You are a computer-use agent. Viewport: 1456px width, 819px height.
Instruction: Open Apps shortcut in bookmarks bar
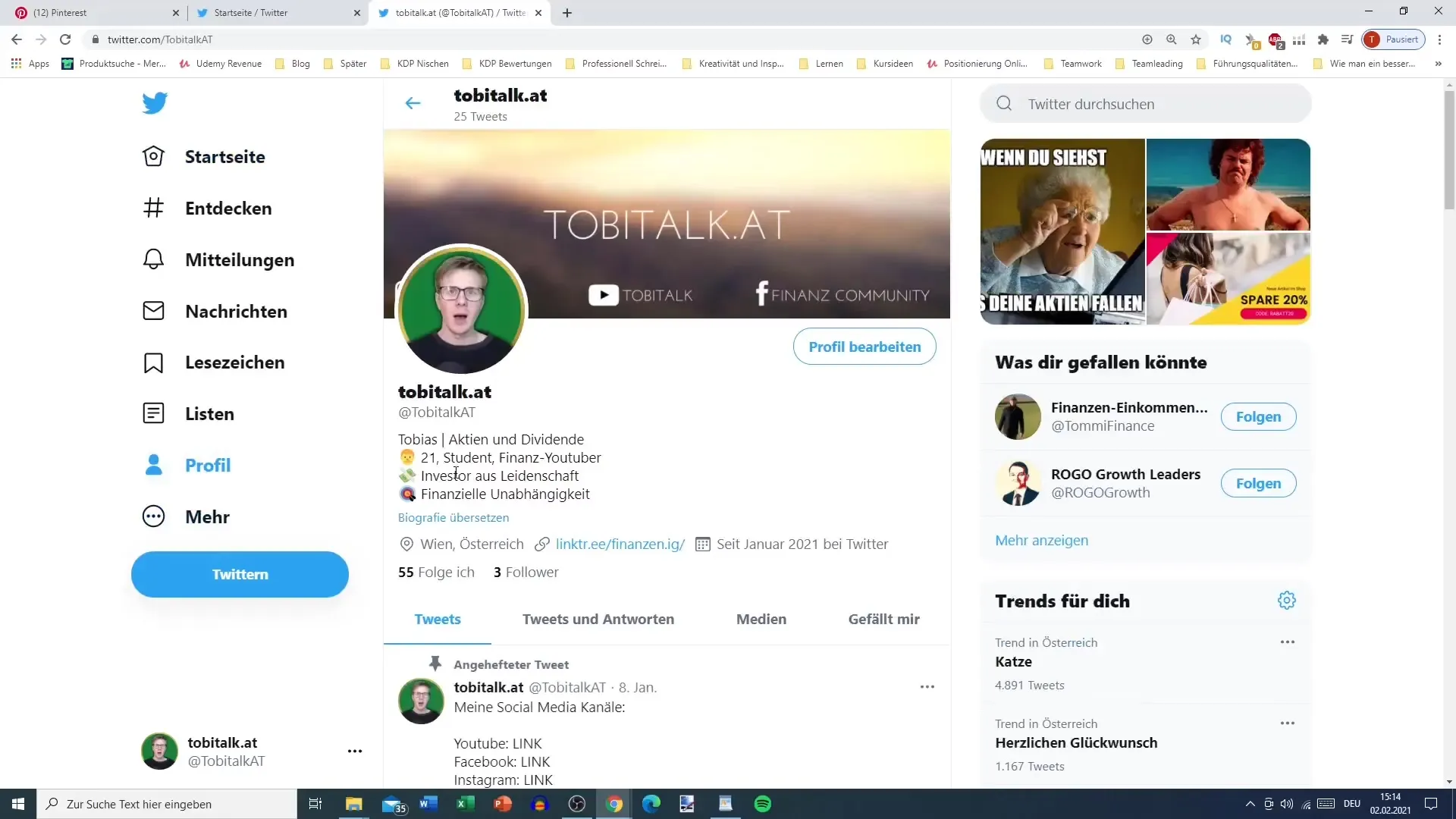pyautogui.click(x=30, y=64)
